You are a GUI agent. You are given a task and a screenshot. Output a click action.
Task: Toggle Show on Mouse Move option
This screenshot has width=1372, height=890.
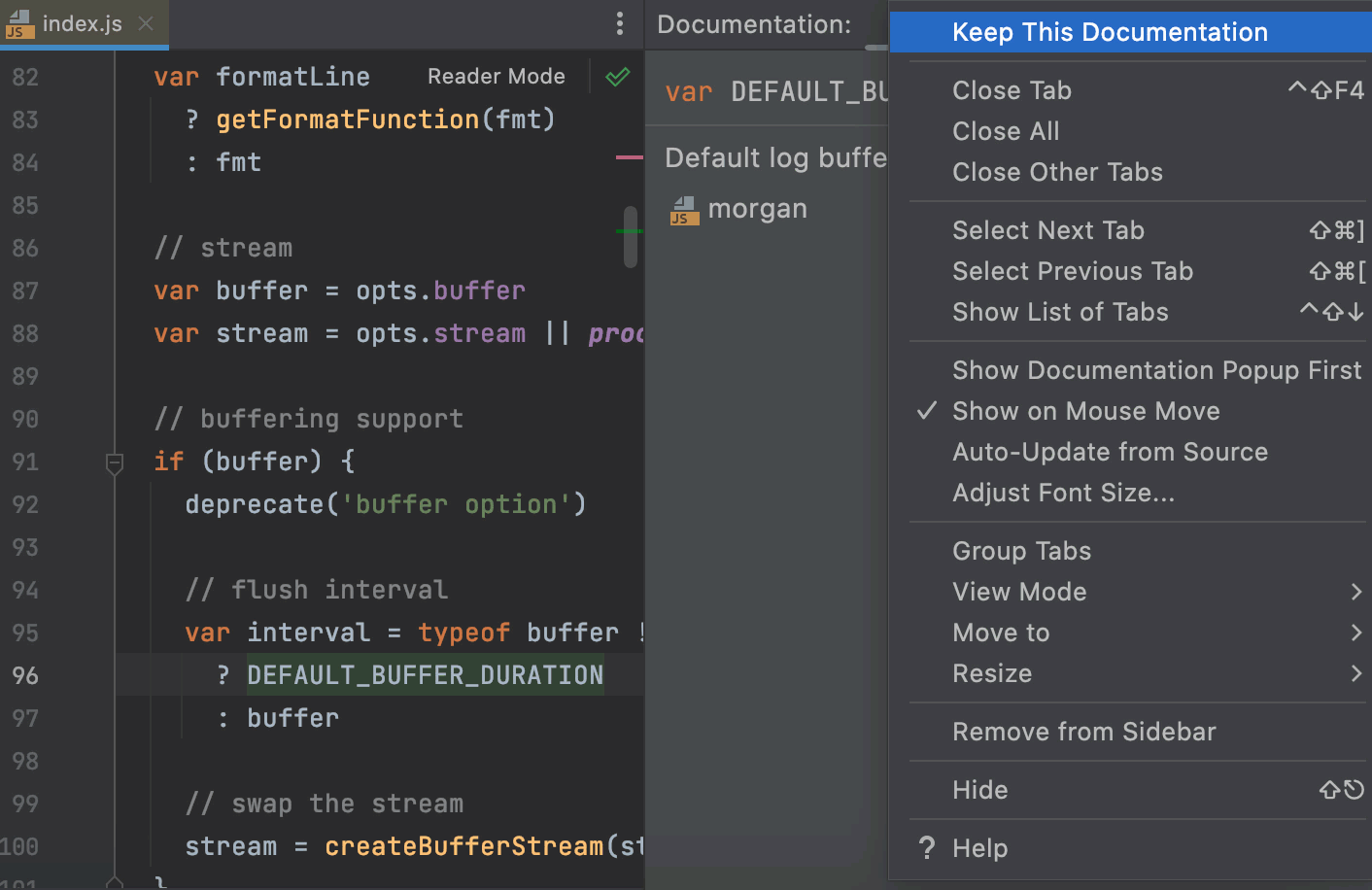tap(1085, 411)
